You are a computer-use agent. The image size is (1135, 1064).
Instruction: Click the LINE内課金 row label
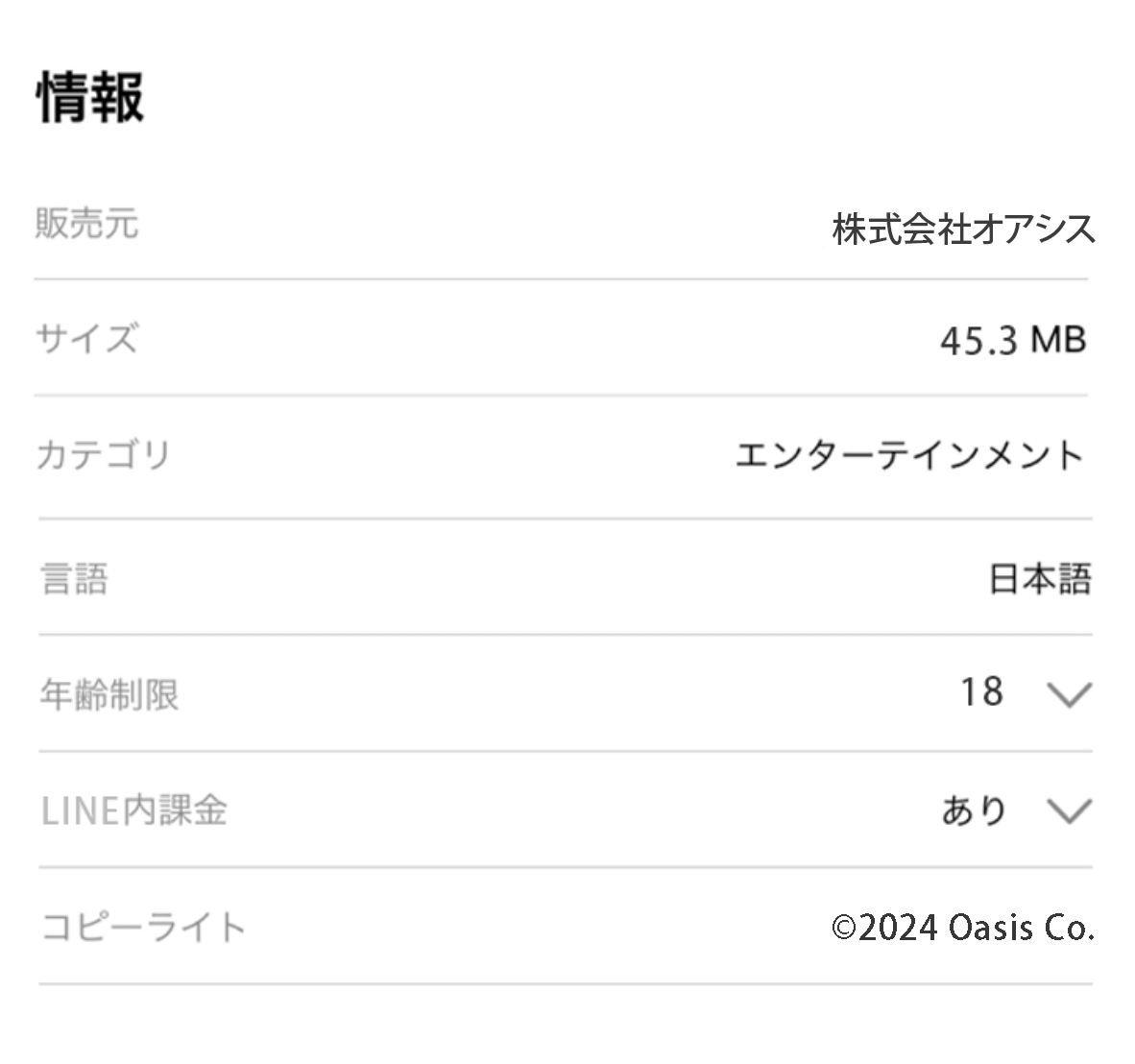[134, 810]
